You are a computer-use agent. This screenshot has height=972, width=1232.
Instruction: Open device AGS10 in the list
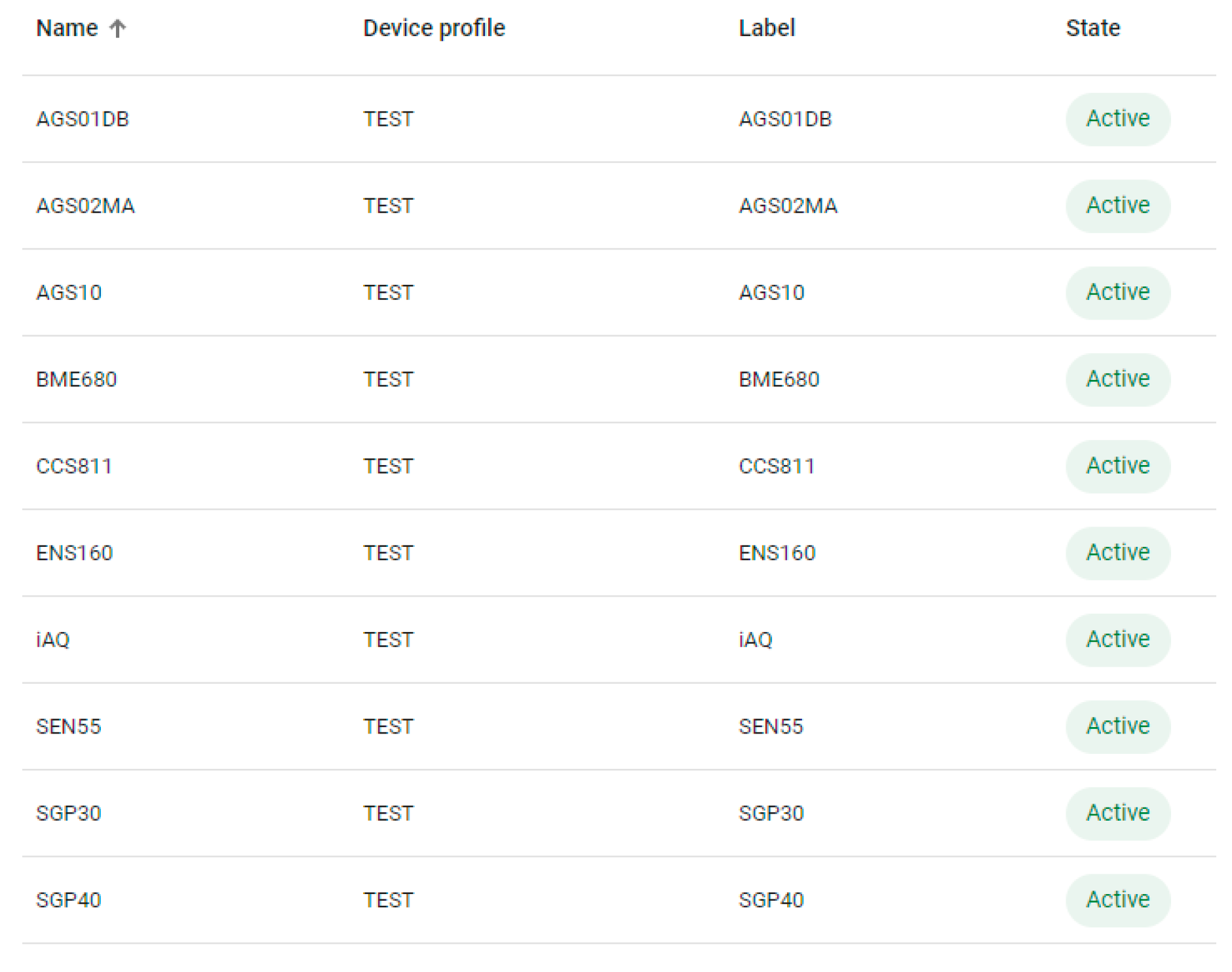pos(69,293)
